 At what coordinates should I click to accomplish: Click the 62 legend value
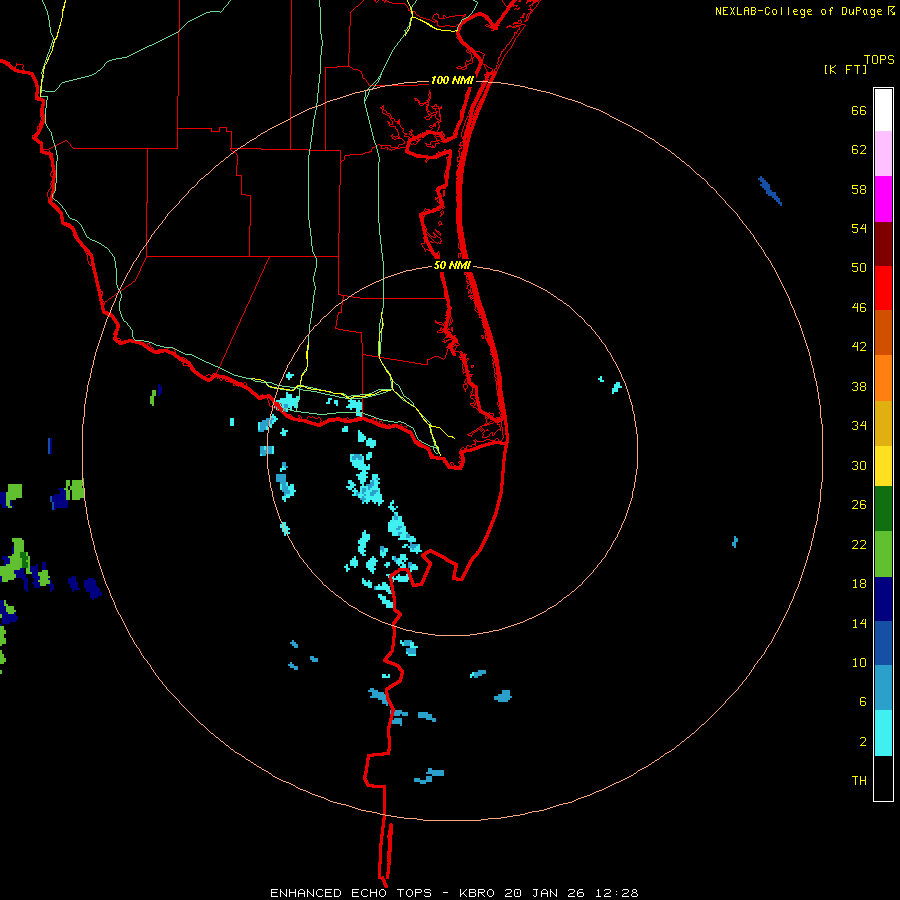pyautogui.click(x=859, y=150)
